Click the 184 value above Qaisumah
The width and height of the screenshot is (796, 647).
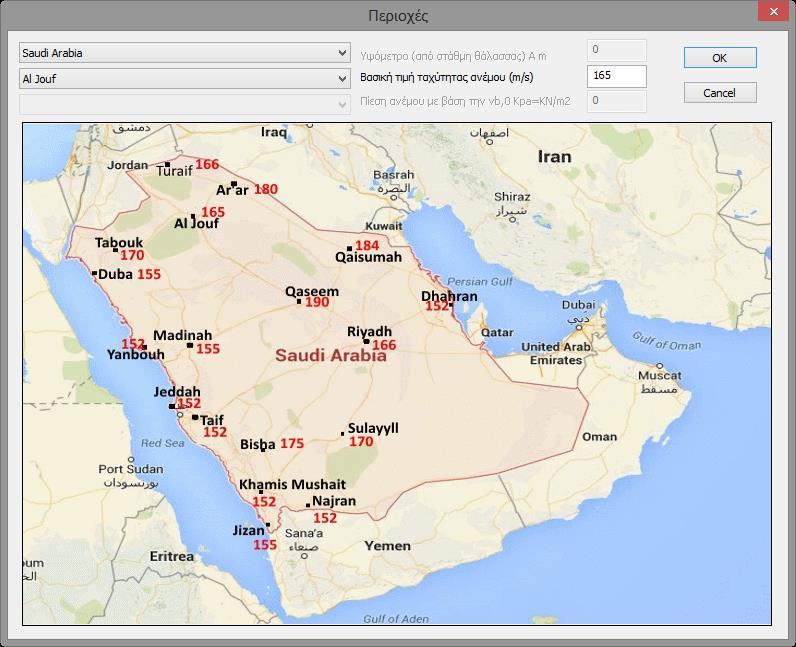click(367, 245)
